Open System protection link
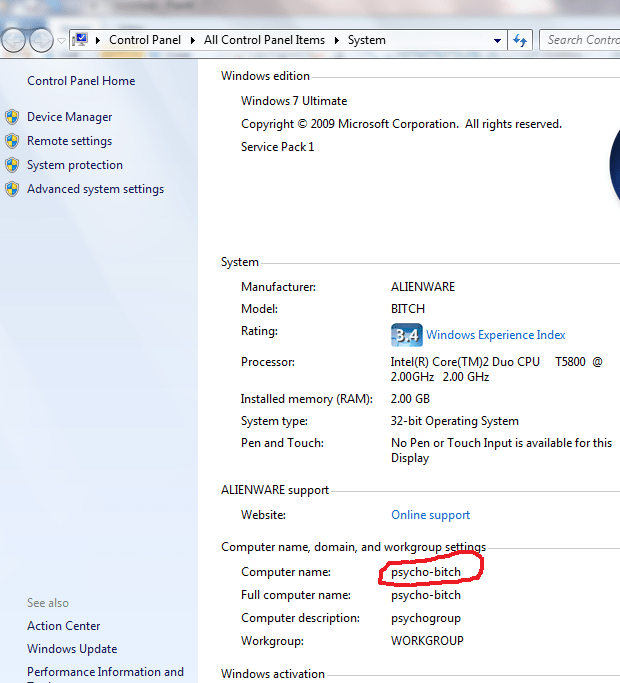 [75, 165]
